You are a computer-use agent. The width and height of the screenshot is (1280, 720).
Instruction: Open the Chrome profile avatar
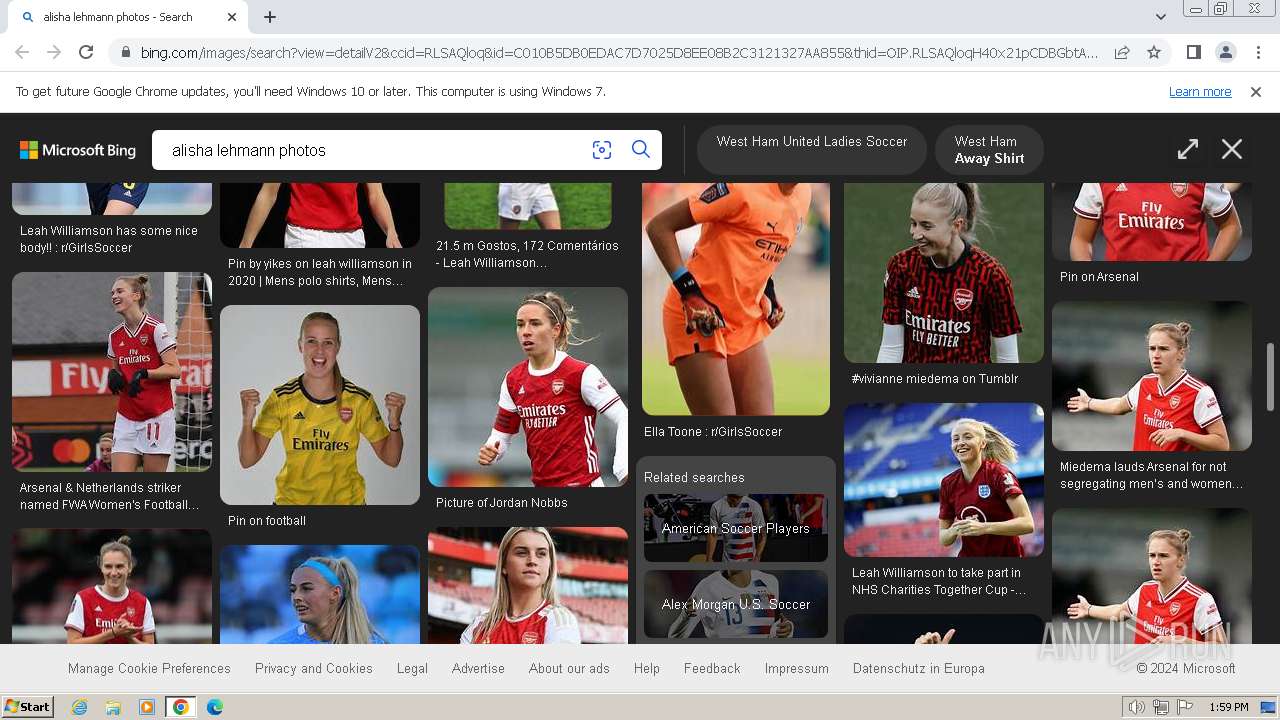1225,52
